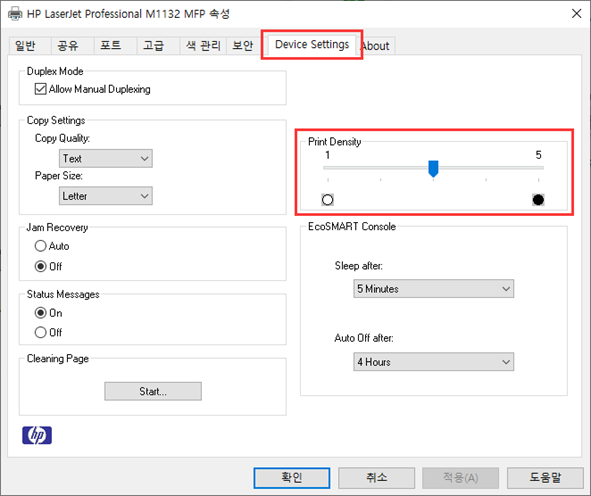591x496 pixels.
Task: Close the printer properties dialog
Action: click(x=576, y=14)
